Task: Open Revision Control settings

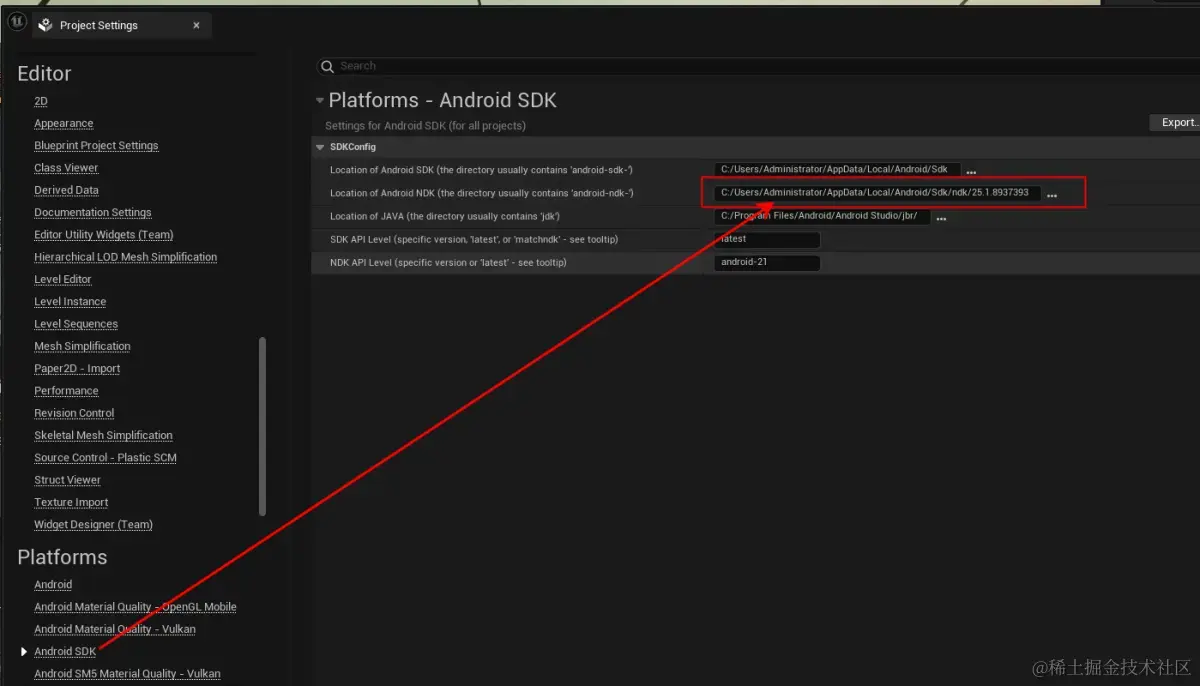Action: (74, 413)
